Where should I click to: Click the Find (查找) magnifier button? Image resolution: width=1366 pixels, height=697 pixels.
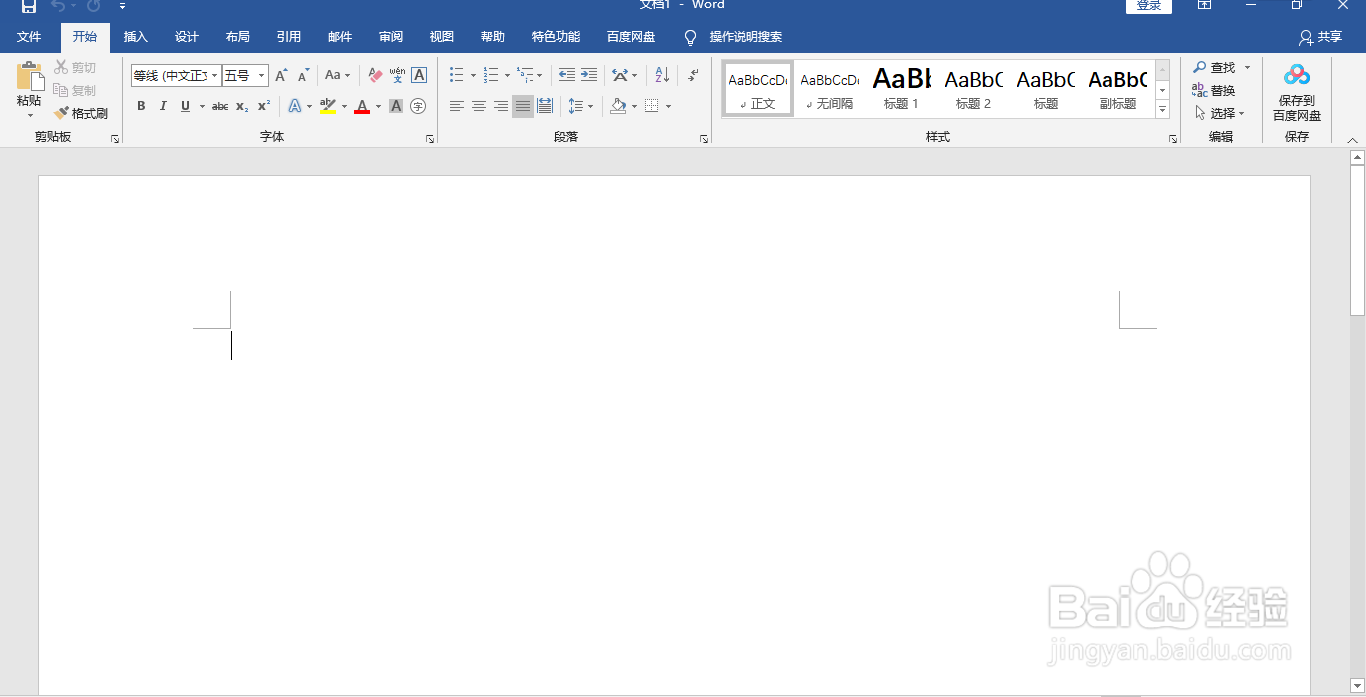point(1216,67)
